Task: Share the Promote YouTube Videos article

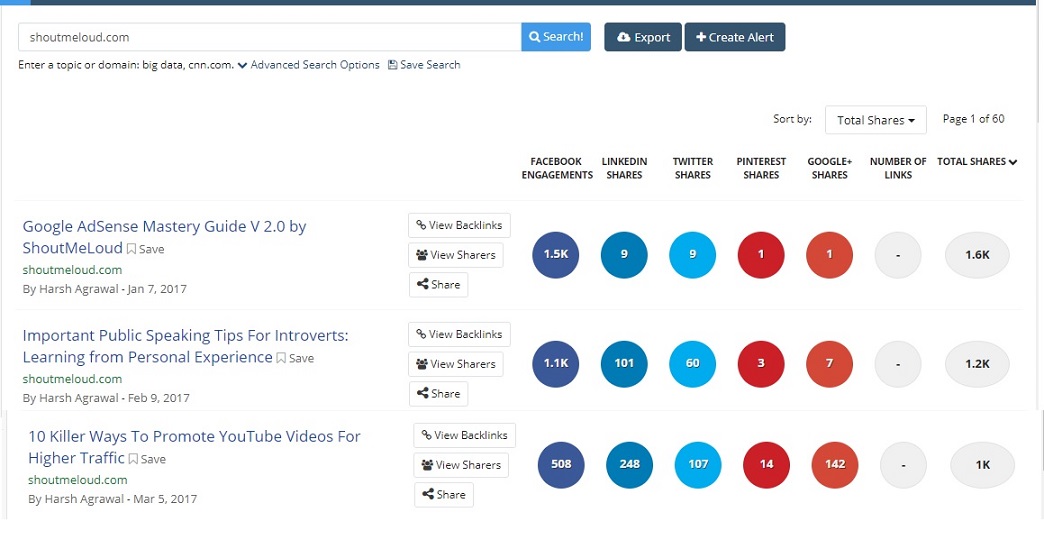Action: pos(444,495)
